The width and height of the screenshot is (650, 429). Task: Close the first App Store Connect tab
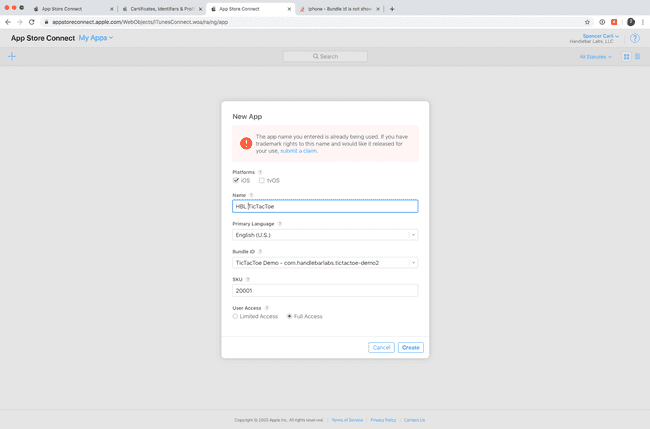(x=112, y=9)
